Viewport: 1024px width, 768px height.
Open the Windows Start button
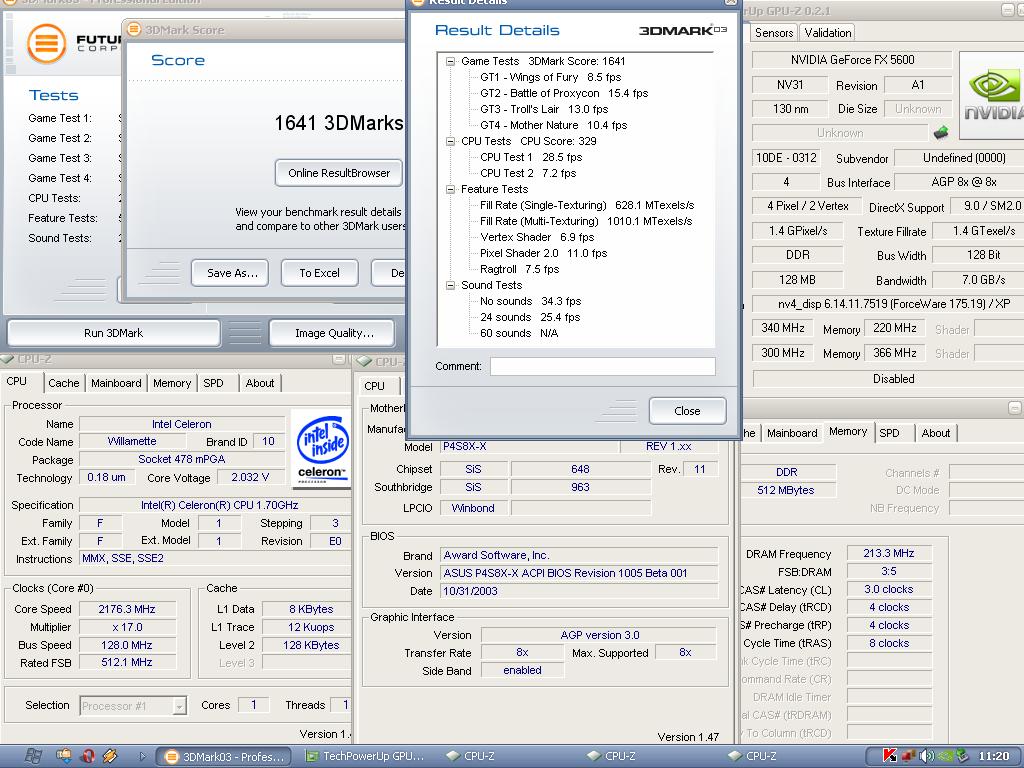[x=33, y=756]
